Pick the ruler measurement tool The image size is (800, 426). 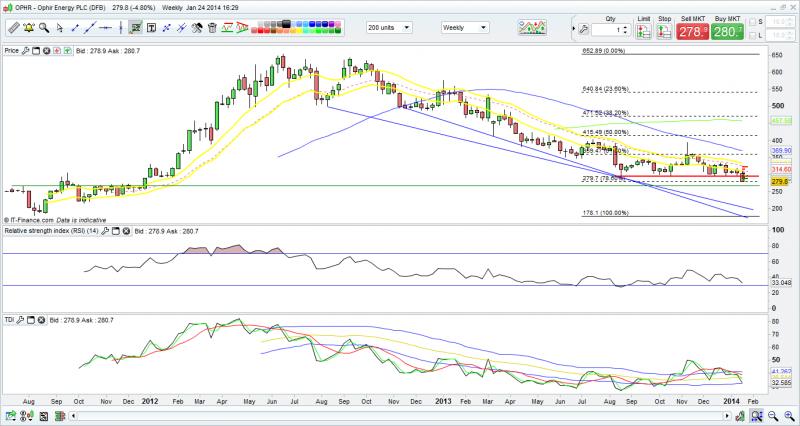pos(13,28)
